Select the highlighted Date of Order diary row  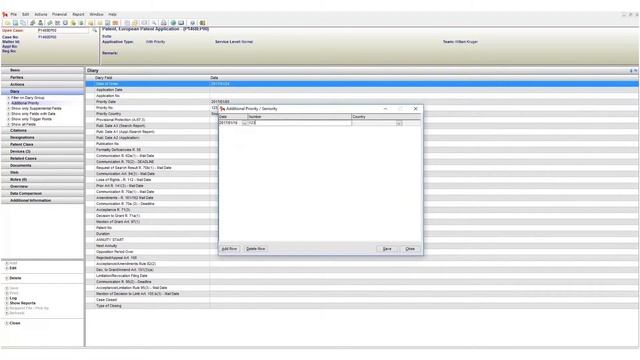pyautogui.click(x=362, y=84)
